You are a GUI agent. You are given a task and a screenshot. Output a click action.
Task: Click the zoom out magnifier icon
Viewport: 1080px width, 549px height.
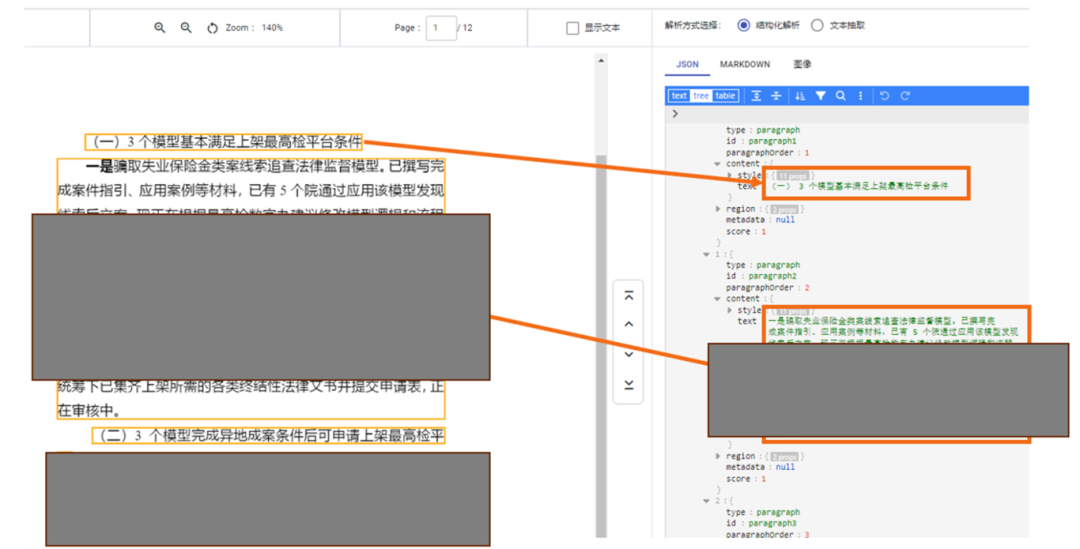pos(186,28)
